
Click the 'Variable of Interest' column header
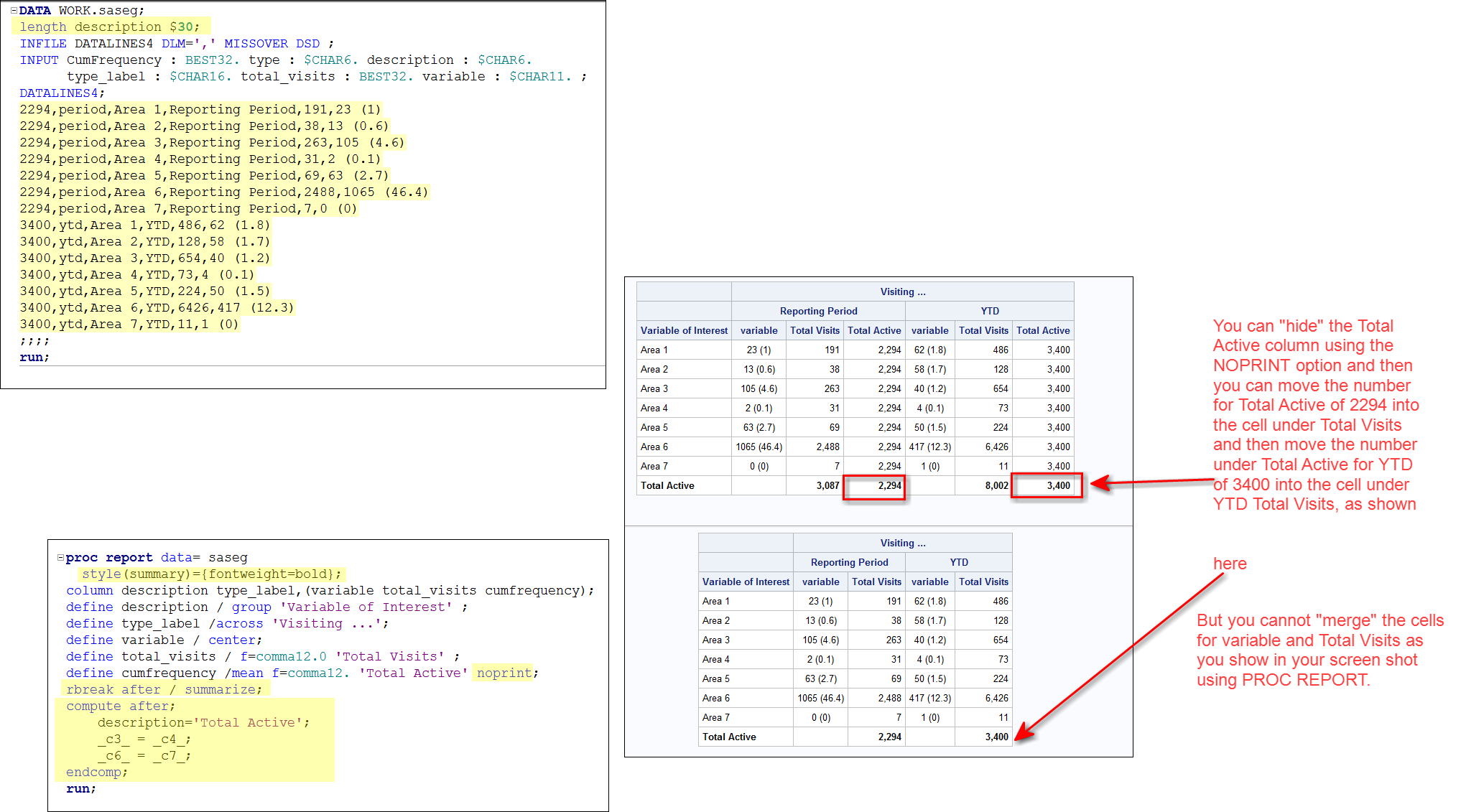click(x=684, y=330)
